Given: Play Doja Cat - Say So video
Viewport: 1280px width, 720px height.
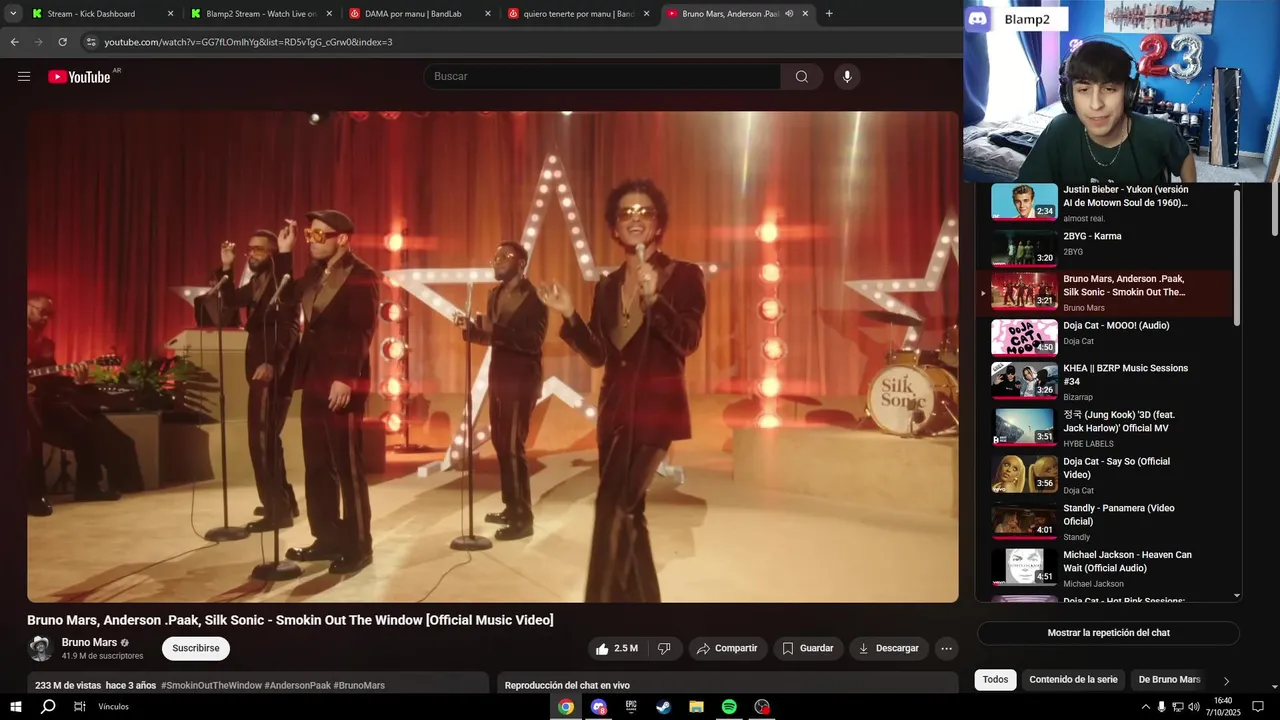Looking at the screenshot, I should coord(1104,474).
